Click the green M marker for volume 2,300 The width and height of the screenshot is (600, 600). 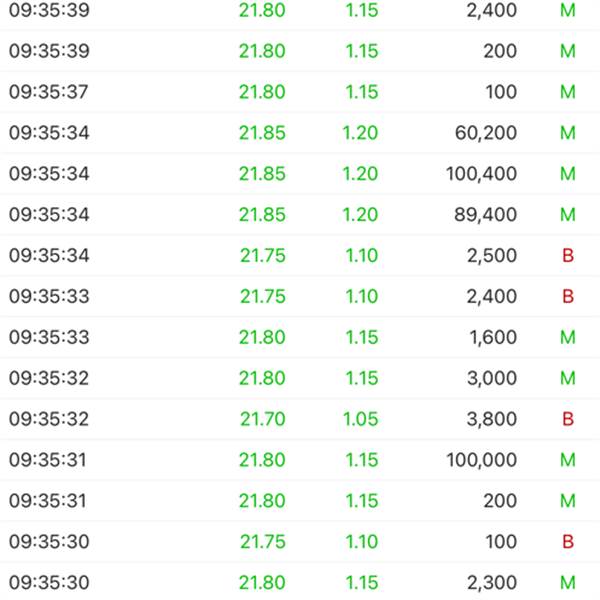[568, 582]
